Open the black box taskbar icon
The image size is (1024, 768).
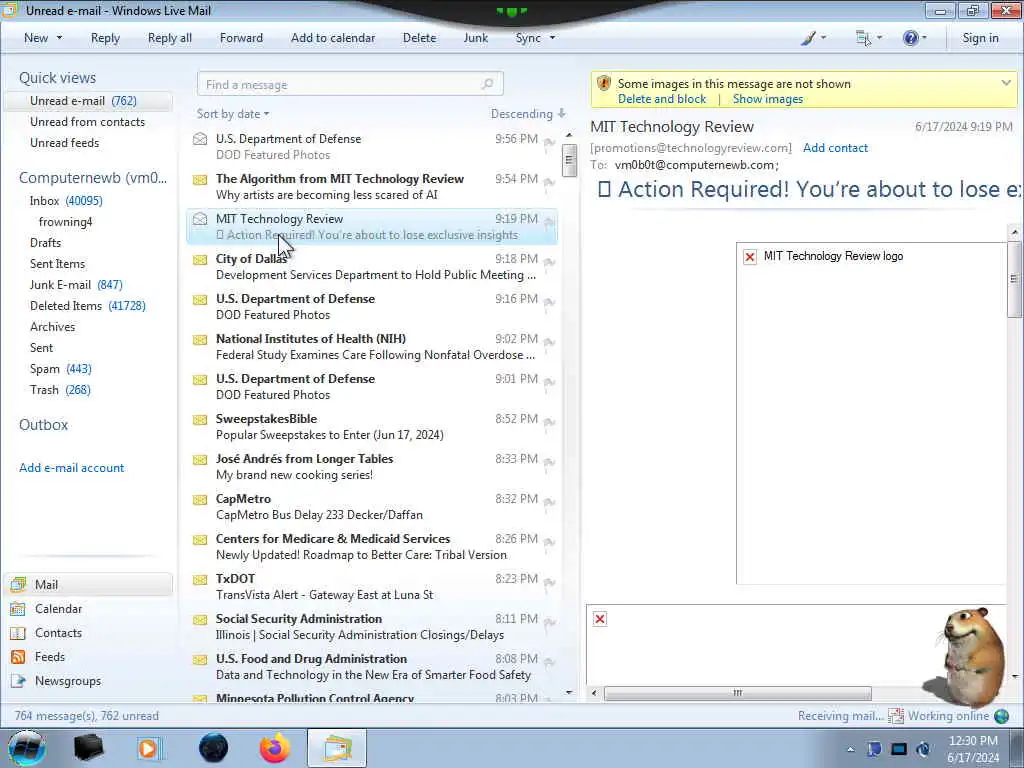point(89,748)
